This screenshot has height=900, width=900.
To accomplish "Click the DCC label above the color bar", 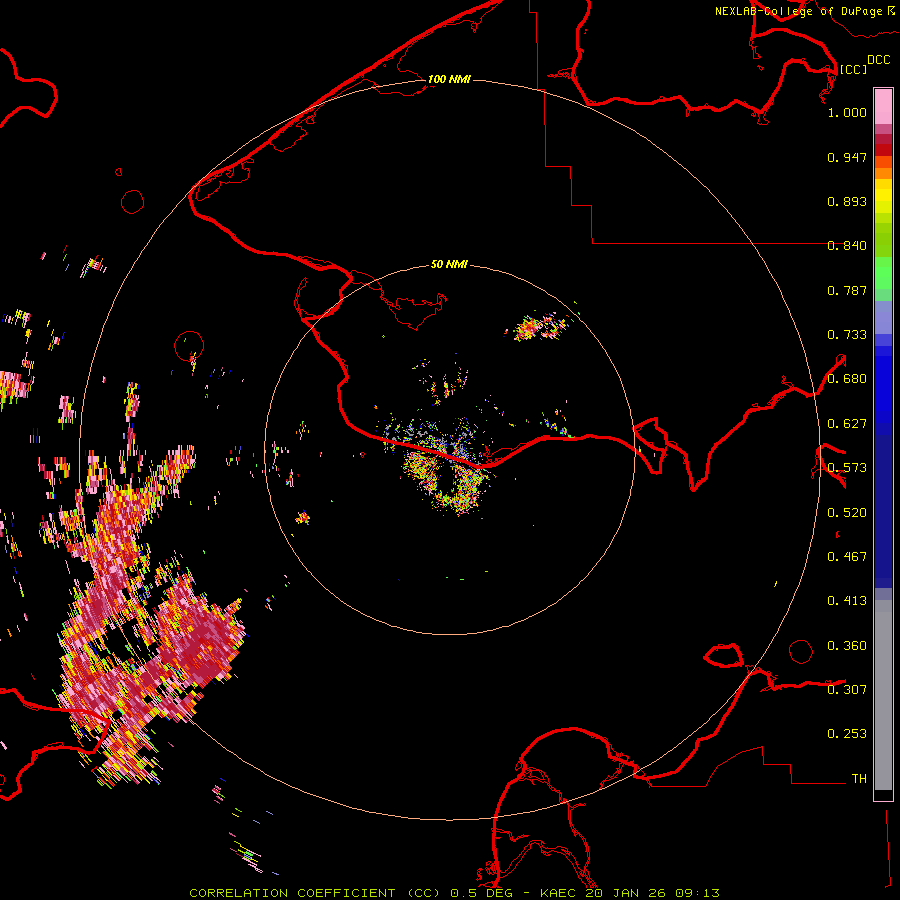I will click(x=878, y=60).
